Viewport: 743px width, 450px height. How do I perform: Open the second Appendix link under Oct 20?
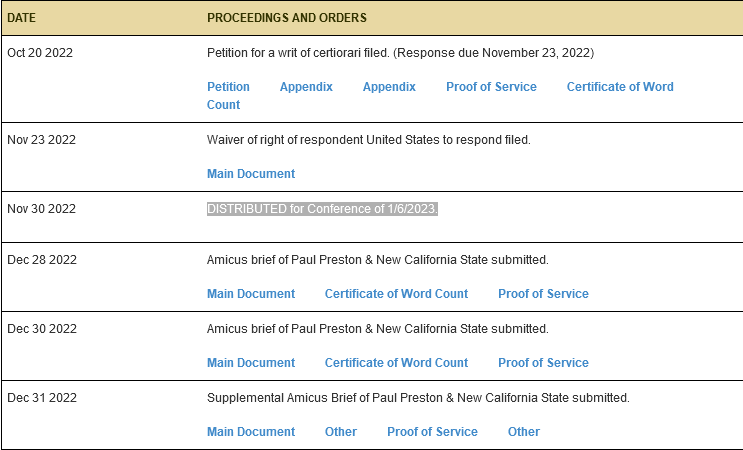389,87
